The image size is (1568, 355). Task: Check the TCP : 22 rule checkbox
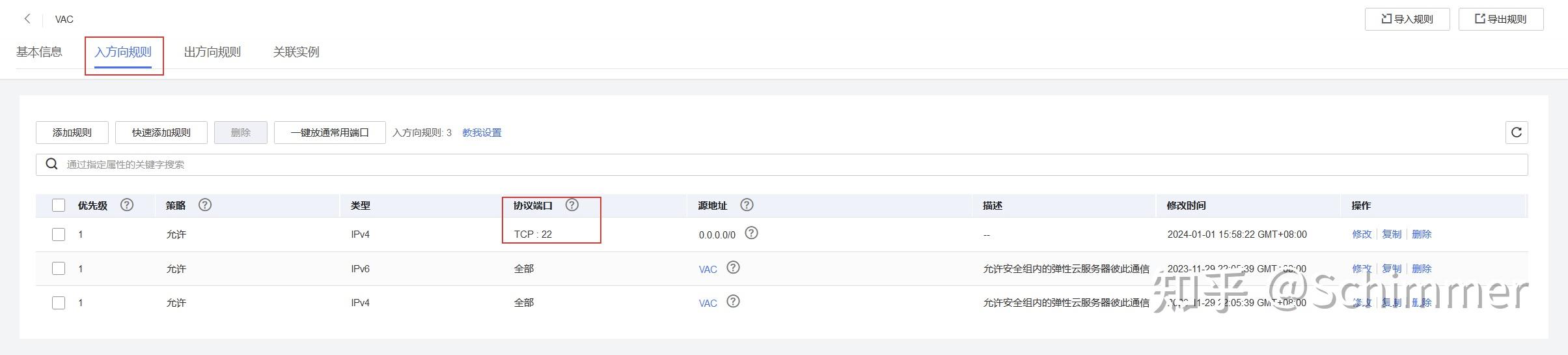click(59, 234)
